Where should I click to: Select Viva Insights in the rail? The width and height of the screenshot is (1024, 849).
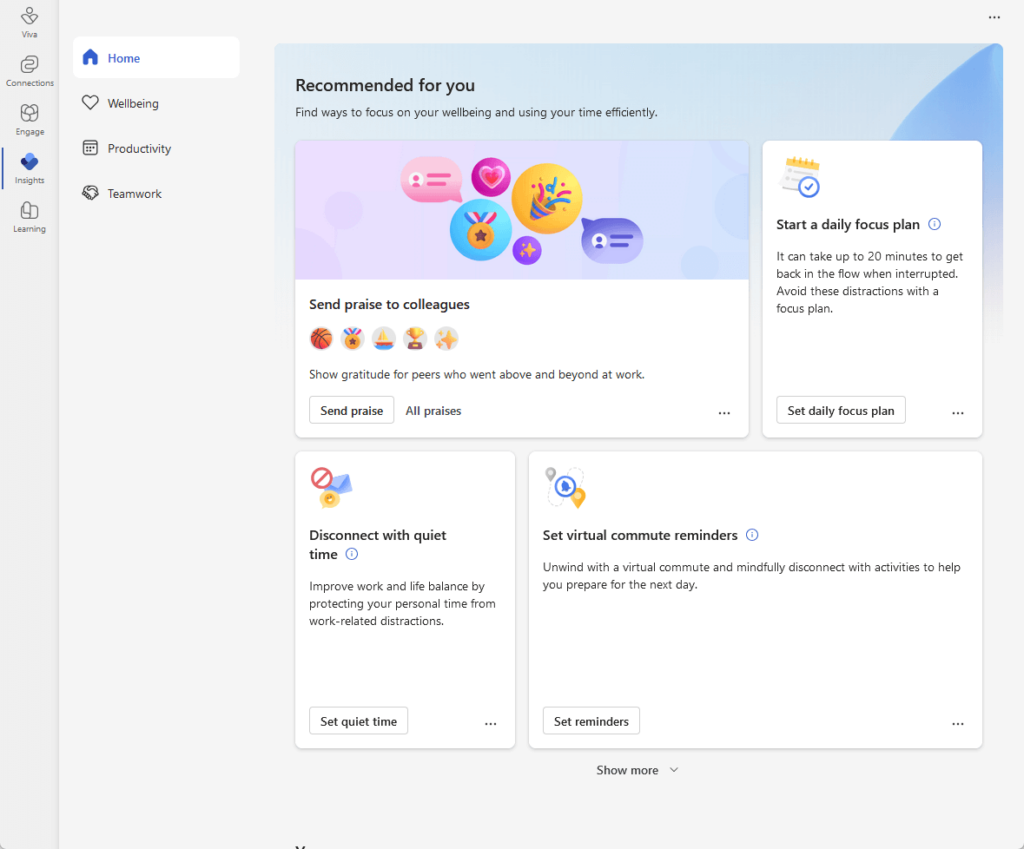point(29,168)
